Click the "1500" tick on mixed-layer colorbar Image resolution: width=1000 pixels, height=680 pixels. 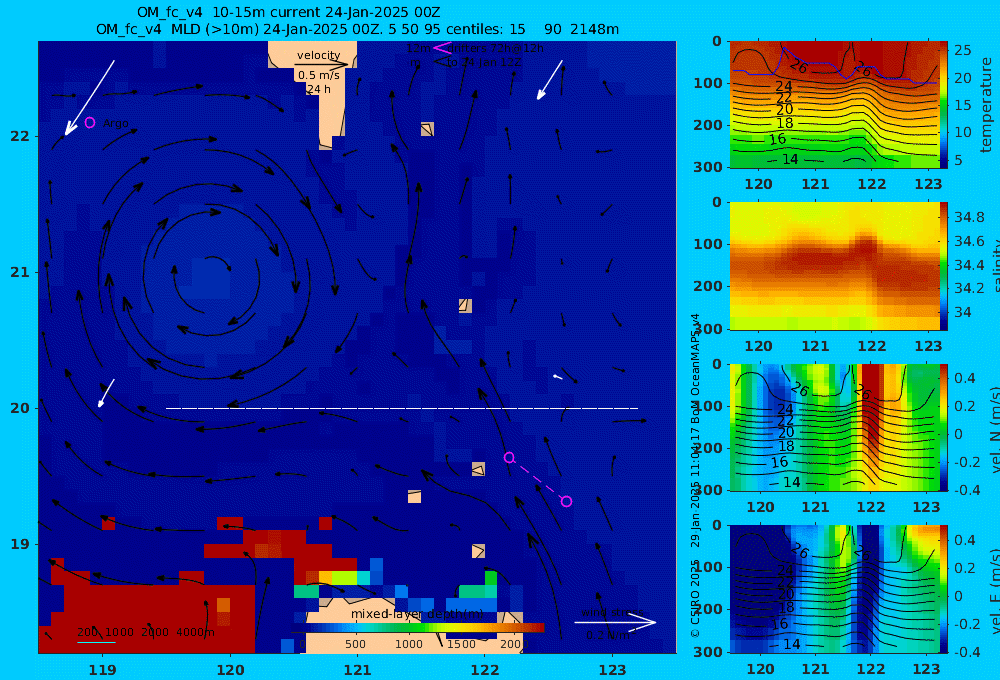pyautogui.click(x=460, y=644)
